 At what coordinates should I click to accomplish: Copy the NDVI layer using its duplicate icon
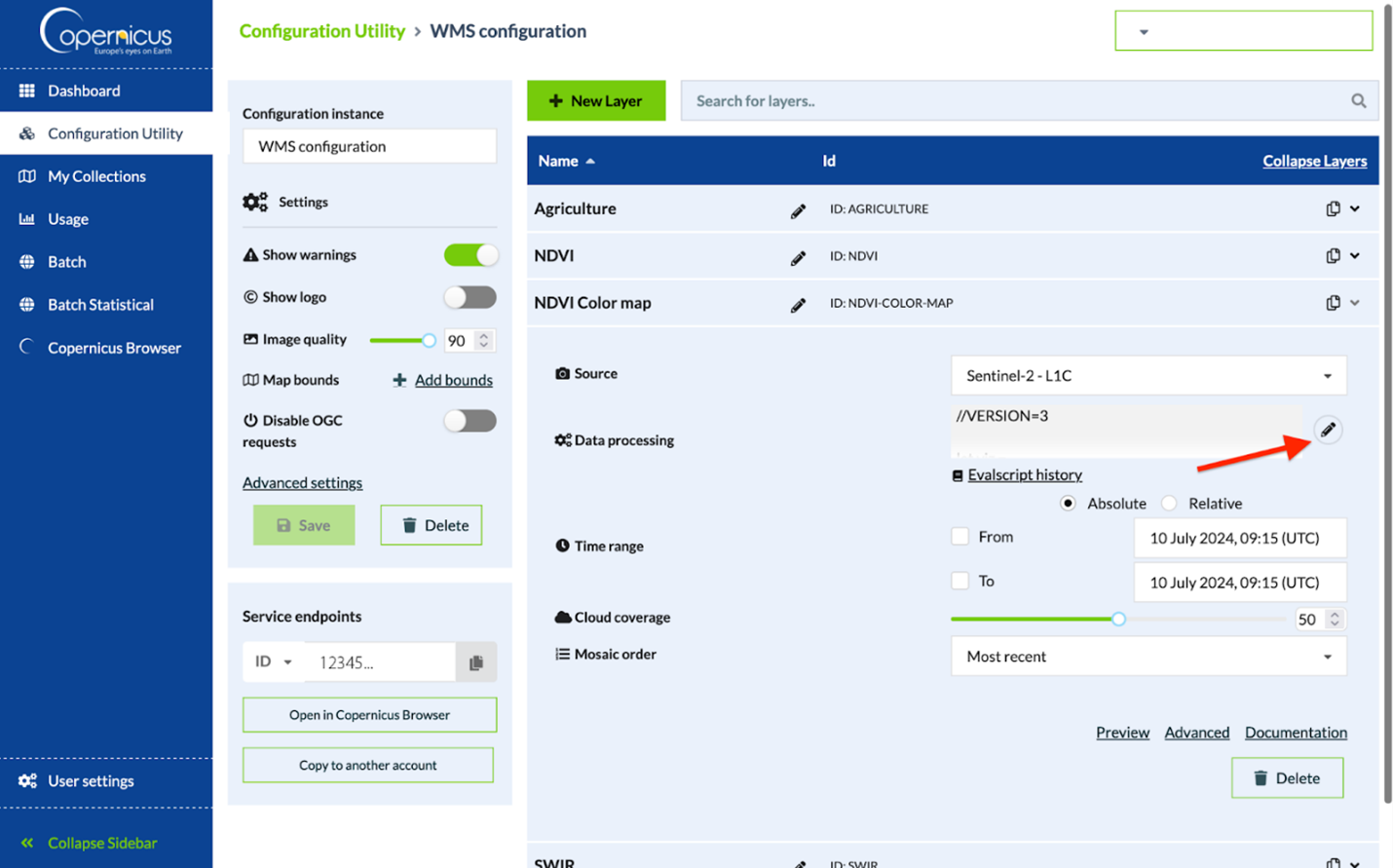1333,255
